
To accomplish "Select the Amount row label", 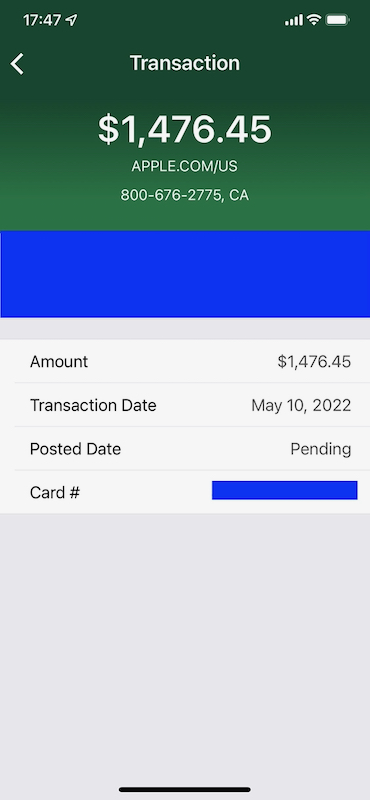I will 59,362.
